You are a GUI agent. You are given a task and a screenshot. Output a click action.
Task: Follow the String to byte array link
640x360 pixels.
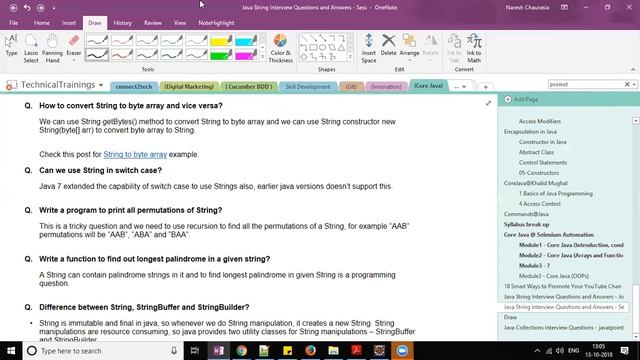[135, 154]
